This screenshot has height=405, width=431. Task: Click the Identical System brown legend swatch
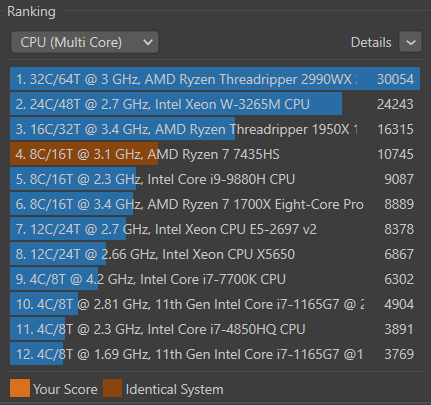coord(112,388)
